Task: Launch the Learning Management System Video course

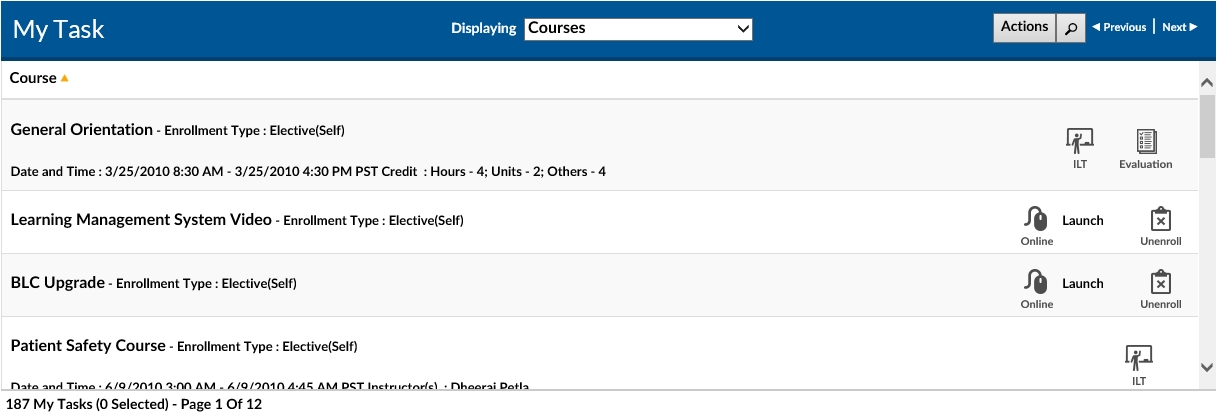Action: tap(1082, 220)
